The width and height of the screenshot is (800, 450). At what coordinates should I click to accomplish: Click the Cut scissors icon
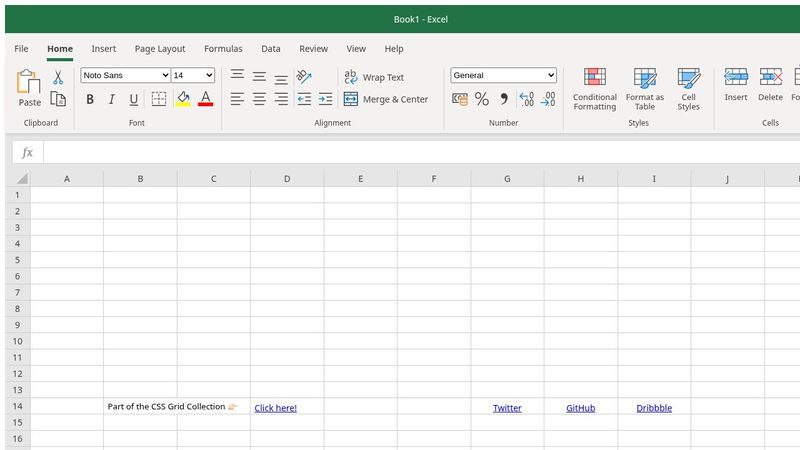point(58,77)
